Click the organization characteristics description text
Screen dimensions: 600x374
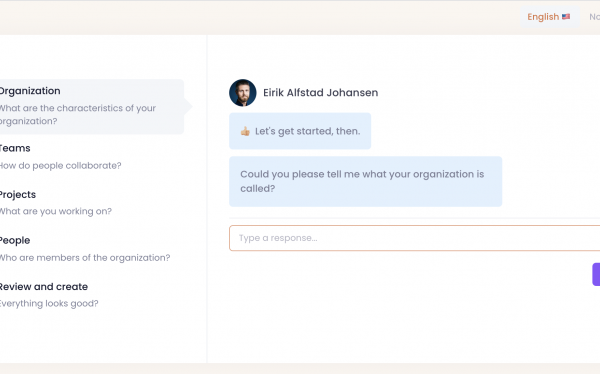click(78, 114)
